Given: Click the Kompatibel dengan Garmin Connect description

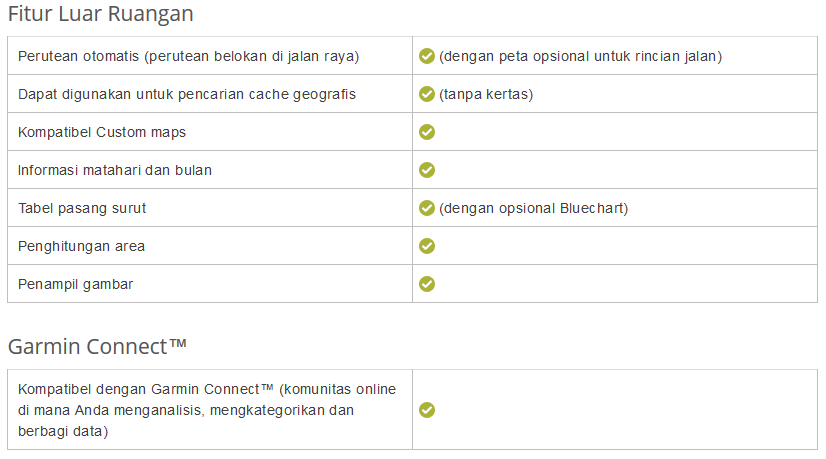Looking at the screenshot, I should 207,410.
